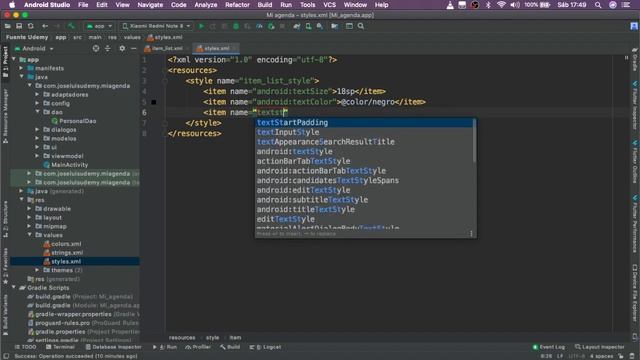The height and width of the screenshot is (360, 640).
Task: Click the Sync/Reload from disk icon
Action: click(31, 26)
